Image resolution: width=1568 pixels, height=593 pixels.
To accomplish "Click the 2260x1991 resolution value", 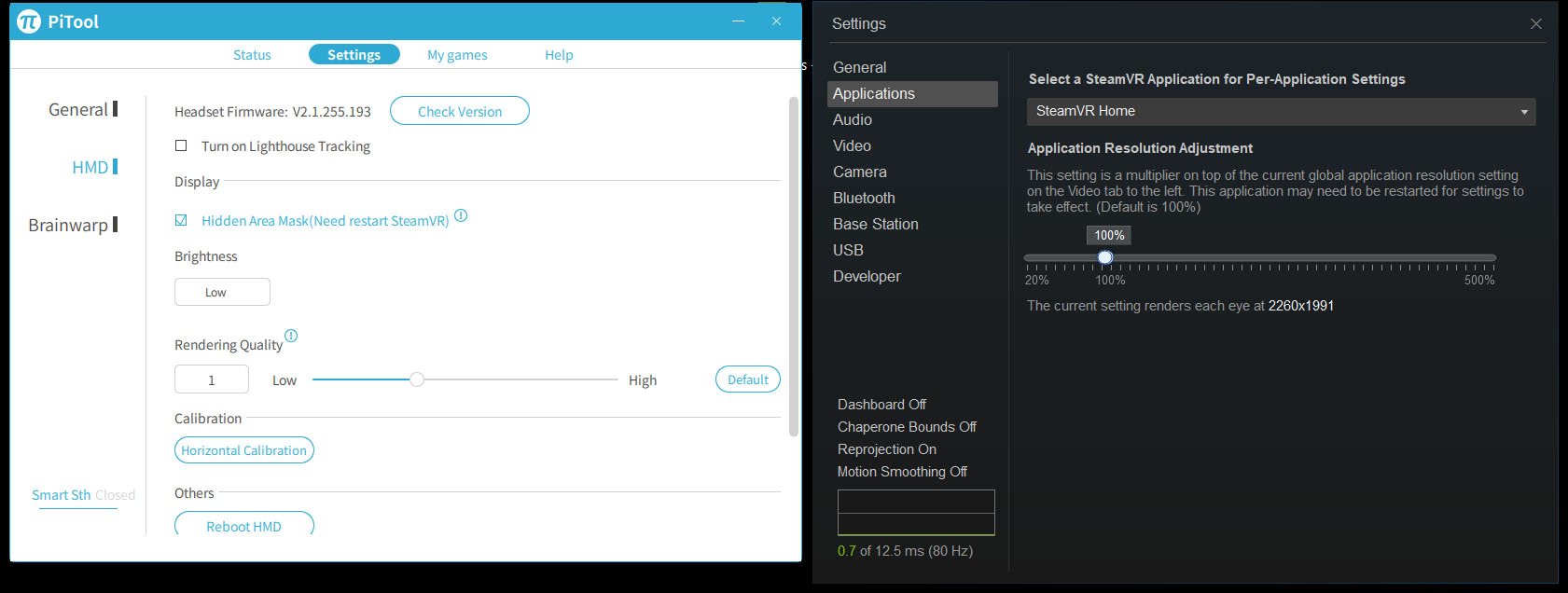I will coord(1301,306).
